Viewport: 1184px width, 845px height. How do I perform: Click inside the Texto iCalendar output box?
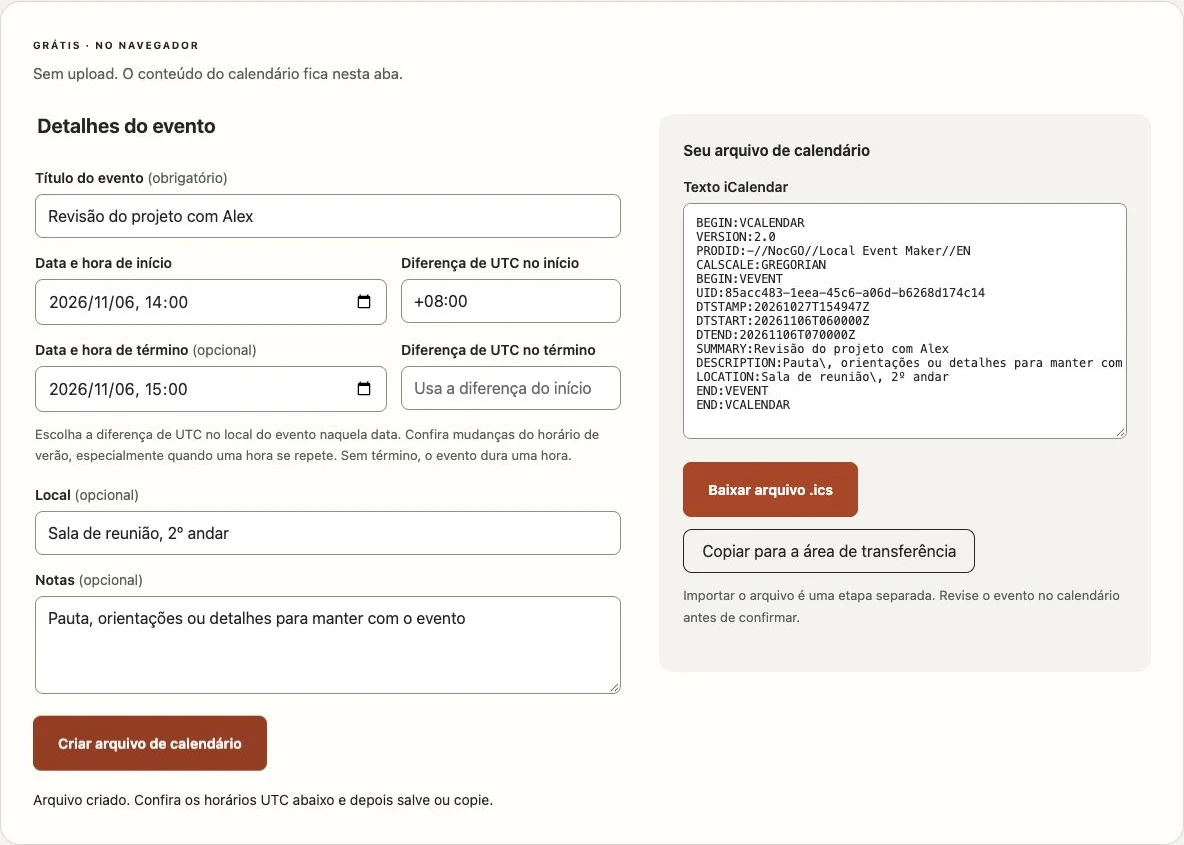tap(905, 321)
